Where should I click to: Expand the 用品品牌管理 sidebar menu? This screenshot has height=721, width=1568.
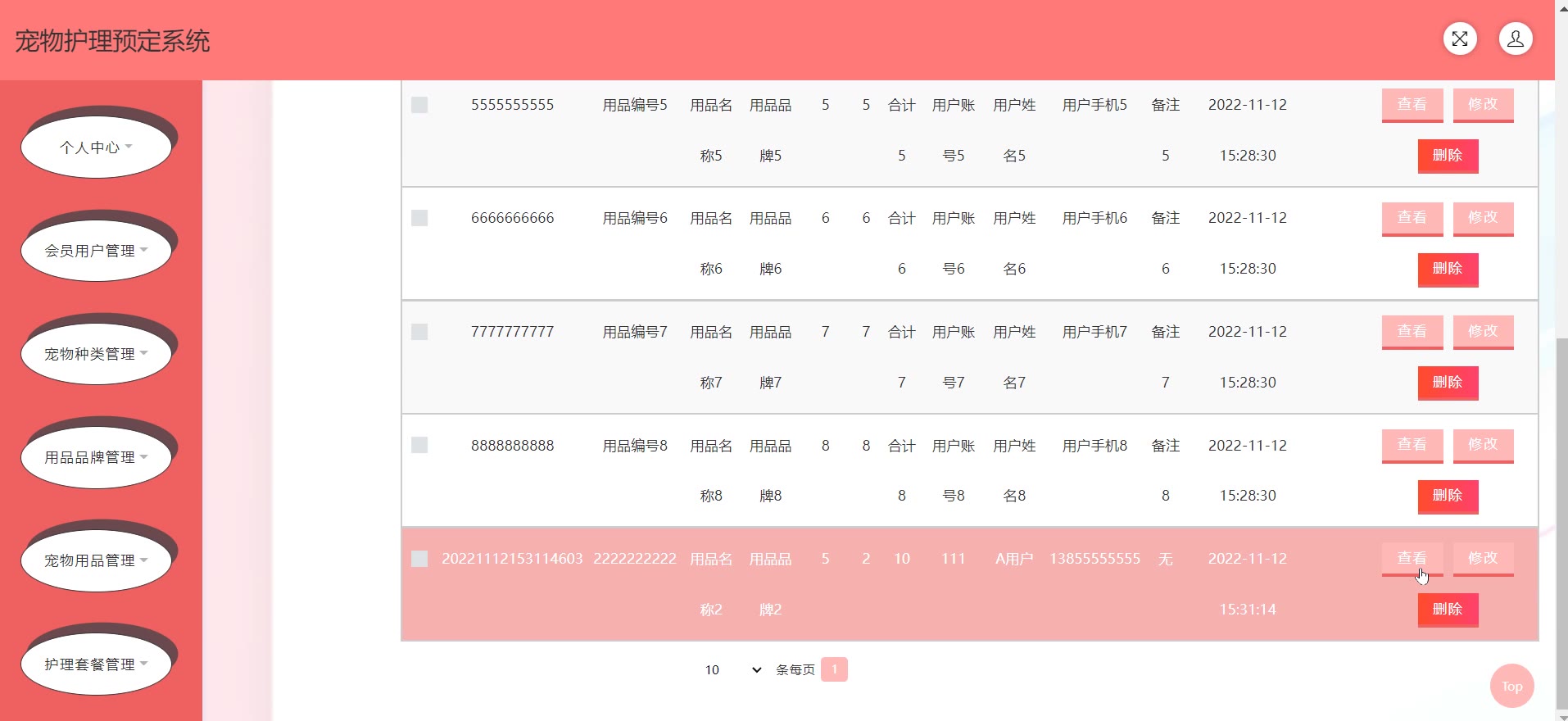point(96,457)
